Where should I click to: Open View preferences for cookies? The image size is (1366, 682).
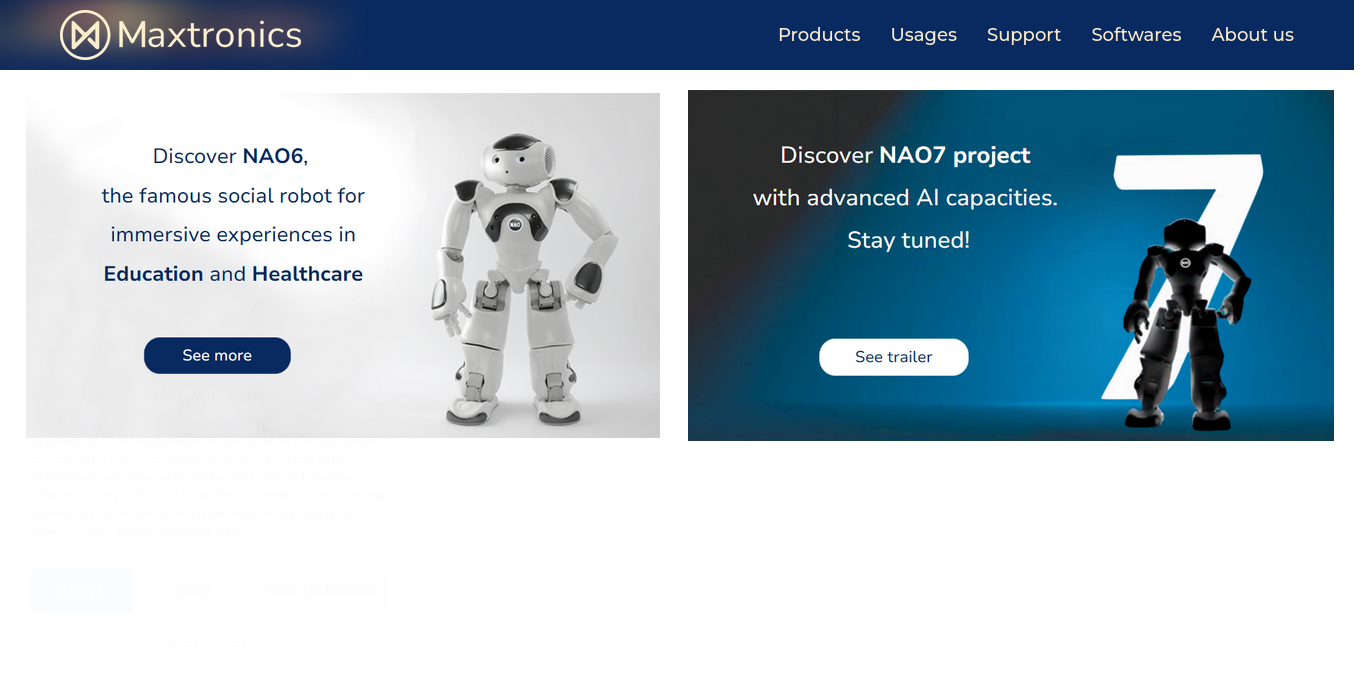click(320, 590)
